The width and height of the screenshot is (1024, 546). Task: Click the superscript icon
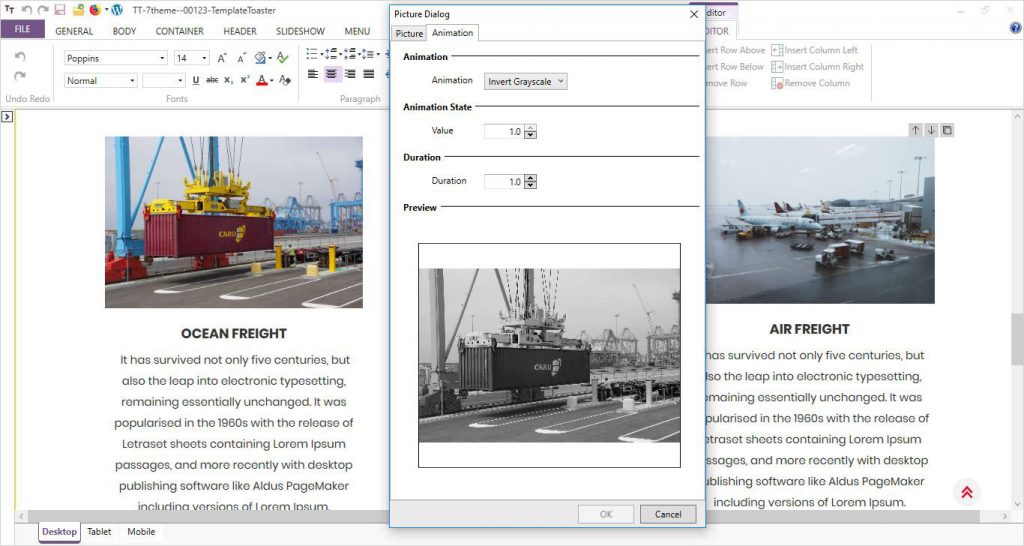(x=244, y=80)
